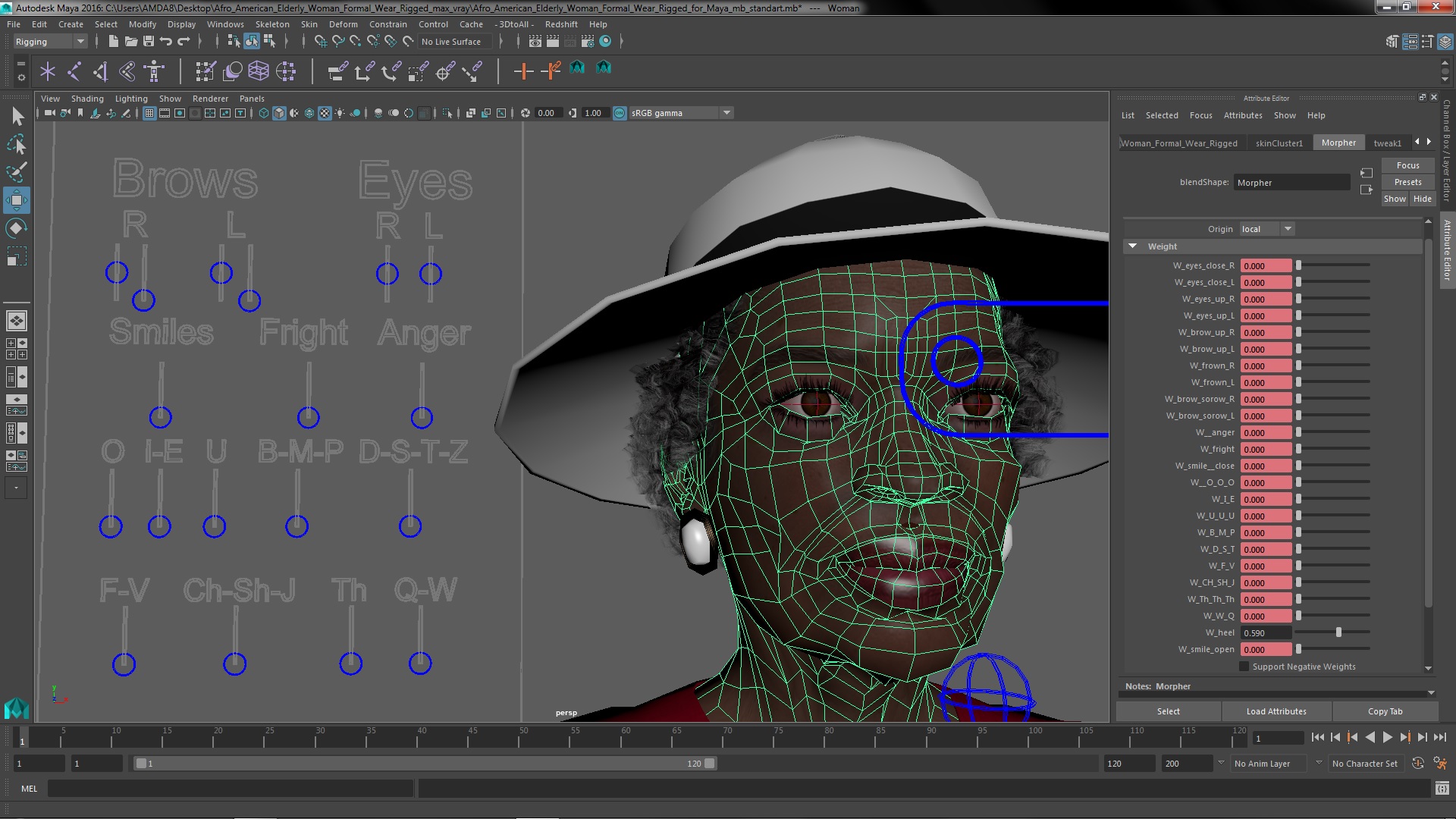Click the Save Scene icon

pyautogui.click(x=149, y=41)
